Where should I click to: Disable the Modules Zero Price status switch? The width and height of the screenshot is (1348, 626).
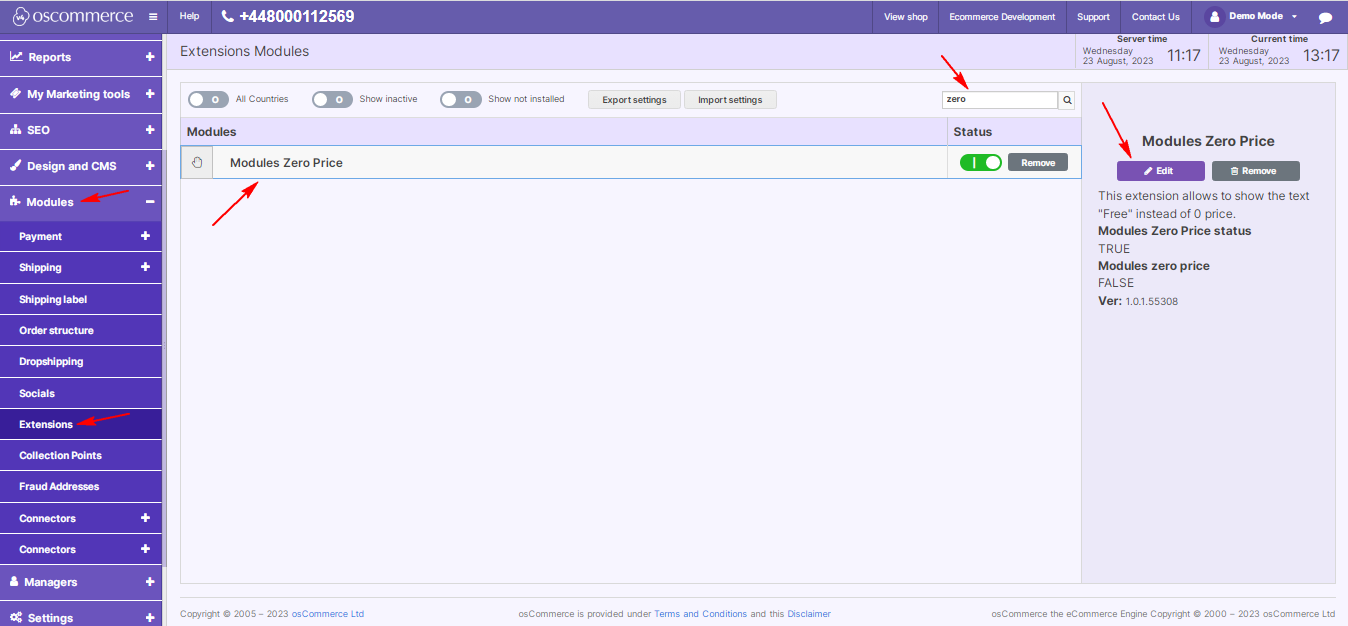point(980,162)
